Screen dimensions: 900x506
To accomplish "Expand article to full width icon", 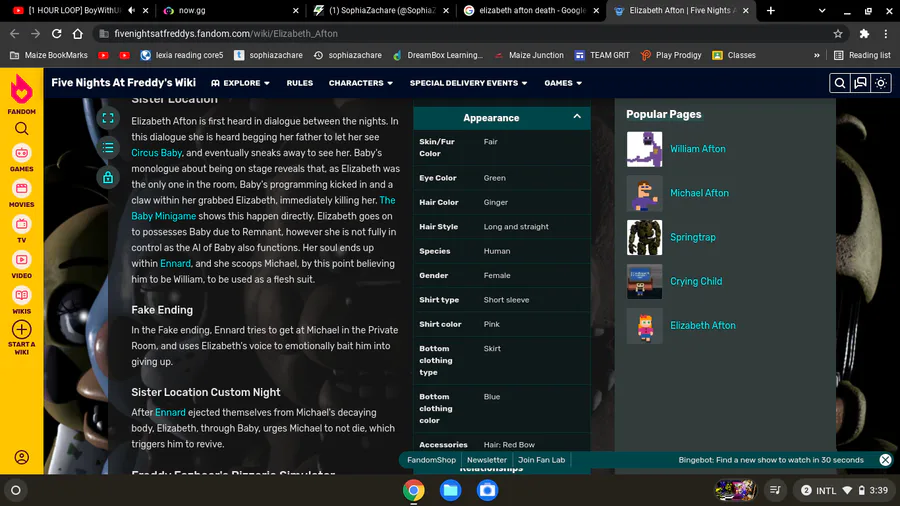I will tap(108, 118).
